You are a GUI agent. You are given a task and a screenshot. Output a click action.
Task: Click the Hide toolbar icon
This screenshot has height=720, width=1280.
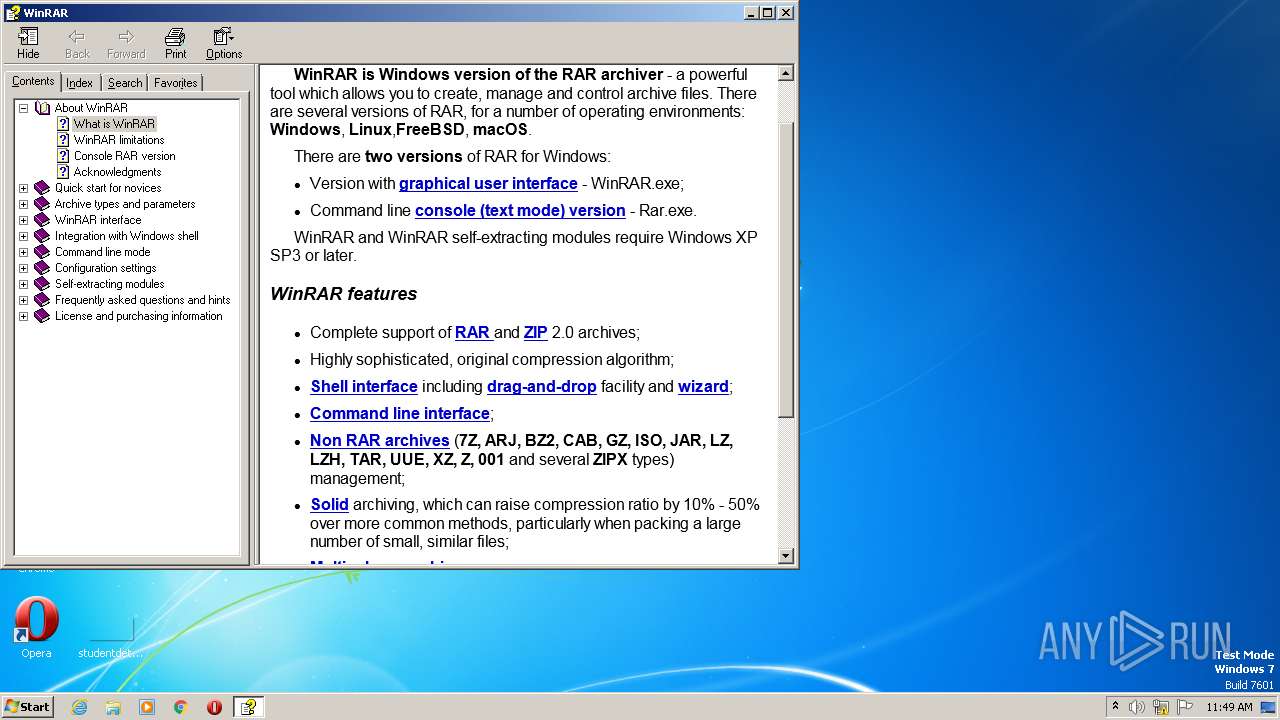(28, 43)
